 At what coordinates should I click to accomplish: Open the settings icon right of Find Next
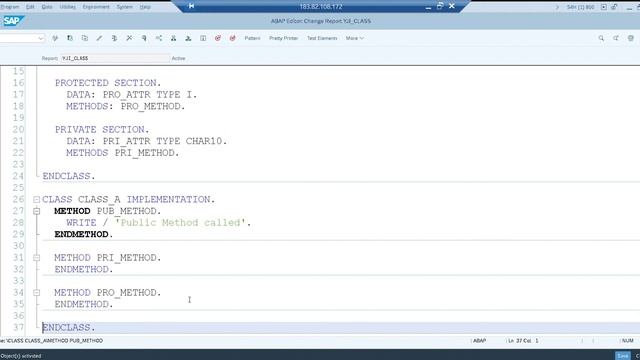[631, 38]
